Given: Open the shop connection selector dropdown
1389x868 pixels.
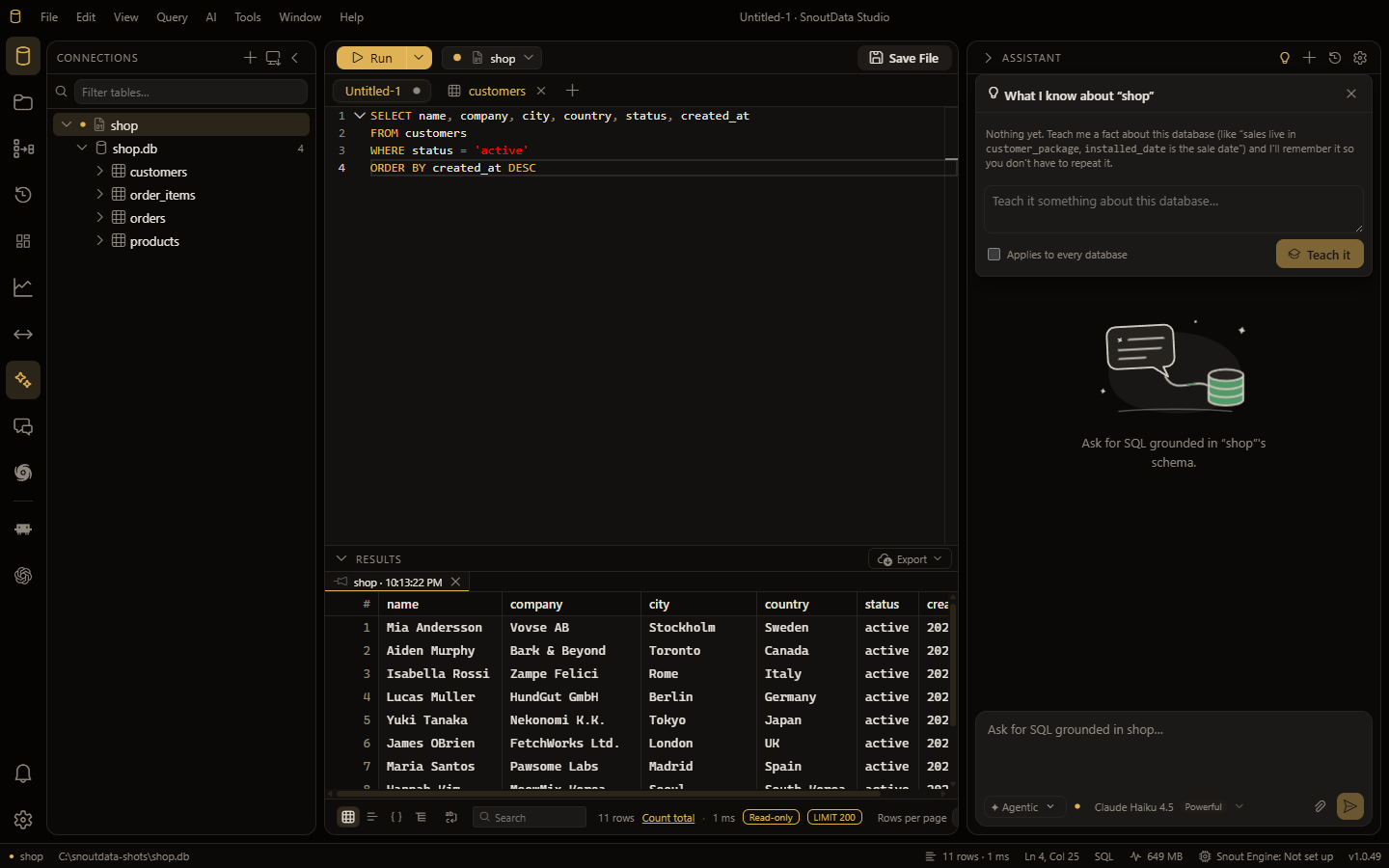Looking at the screenshot, I should [492, 58].
